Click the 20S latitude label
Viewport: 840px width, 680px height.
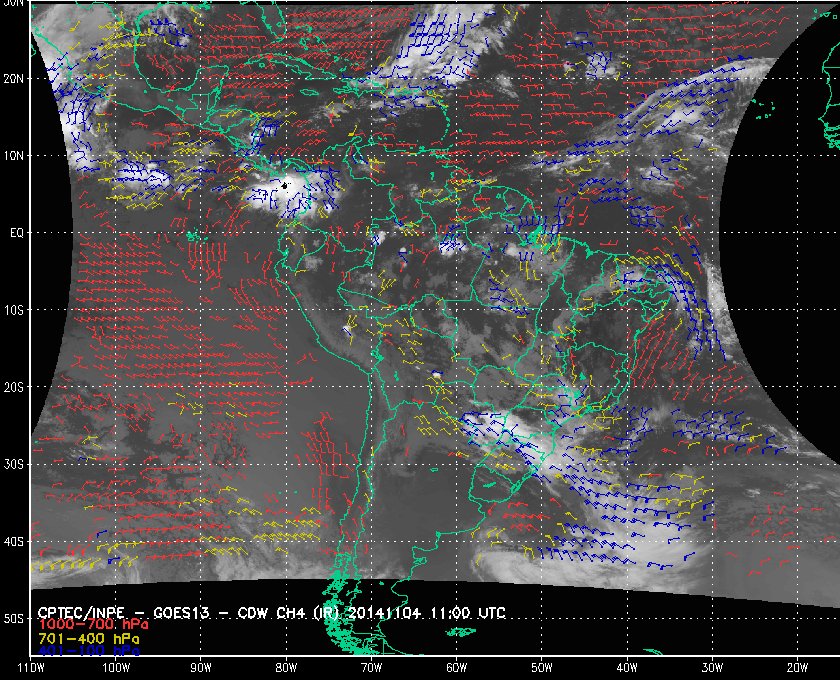pyautogui.click(x=14, y=387)
